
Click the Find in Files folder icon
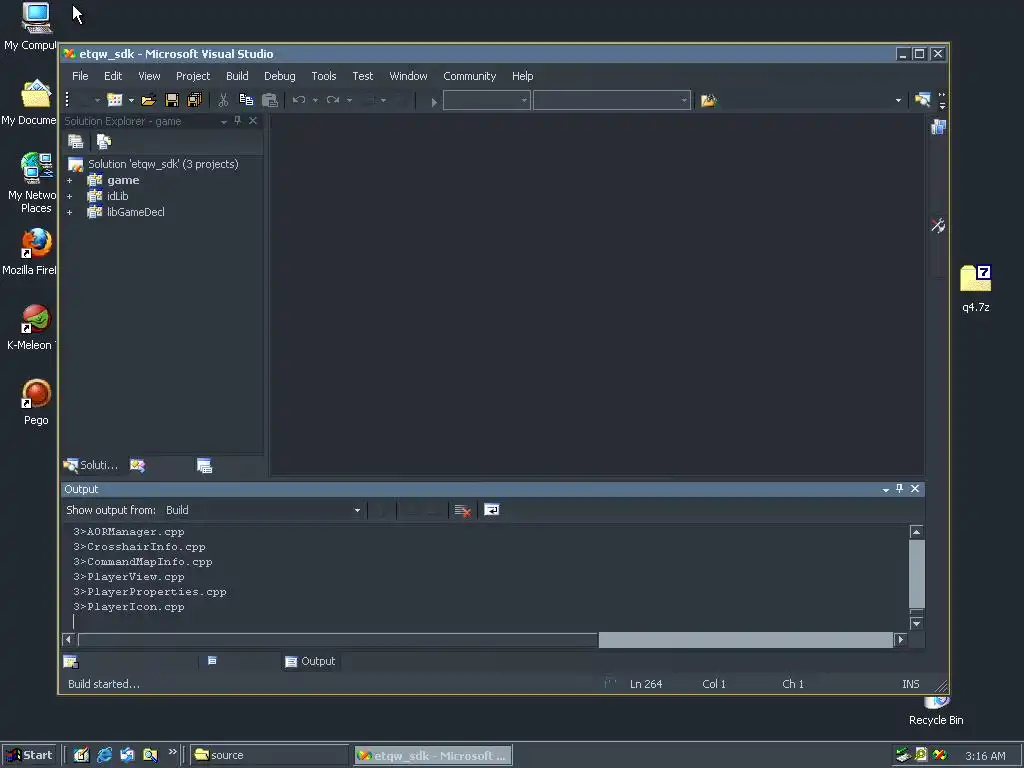point(709,101)
